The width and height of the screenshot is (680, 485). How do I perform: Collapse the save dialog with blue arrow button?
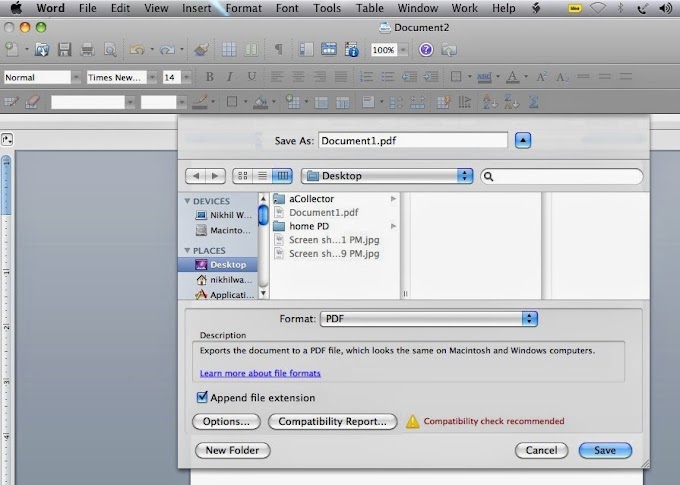(523, 141)
